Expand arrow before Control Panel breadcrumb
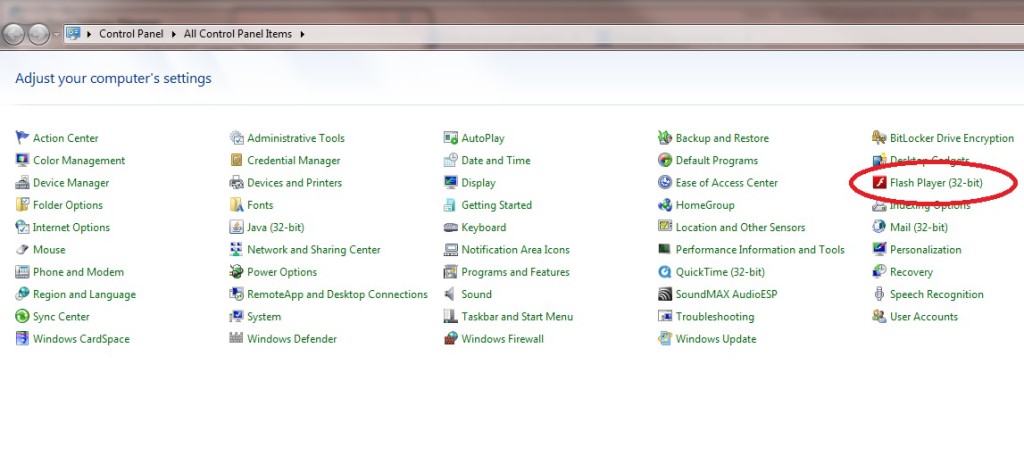 [x=89, y=34]
